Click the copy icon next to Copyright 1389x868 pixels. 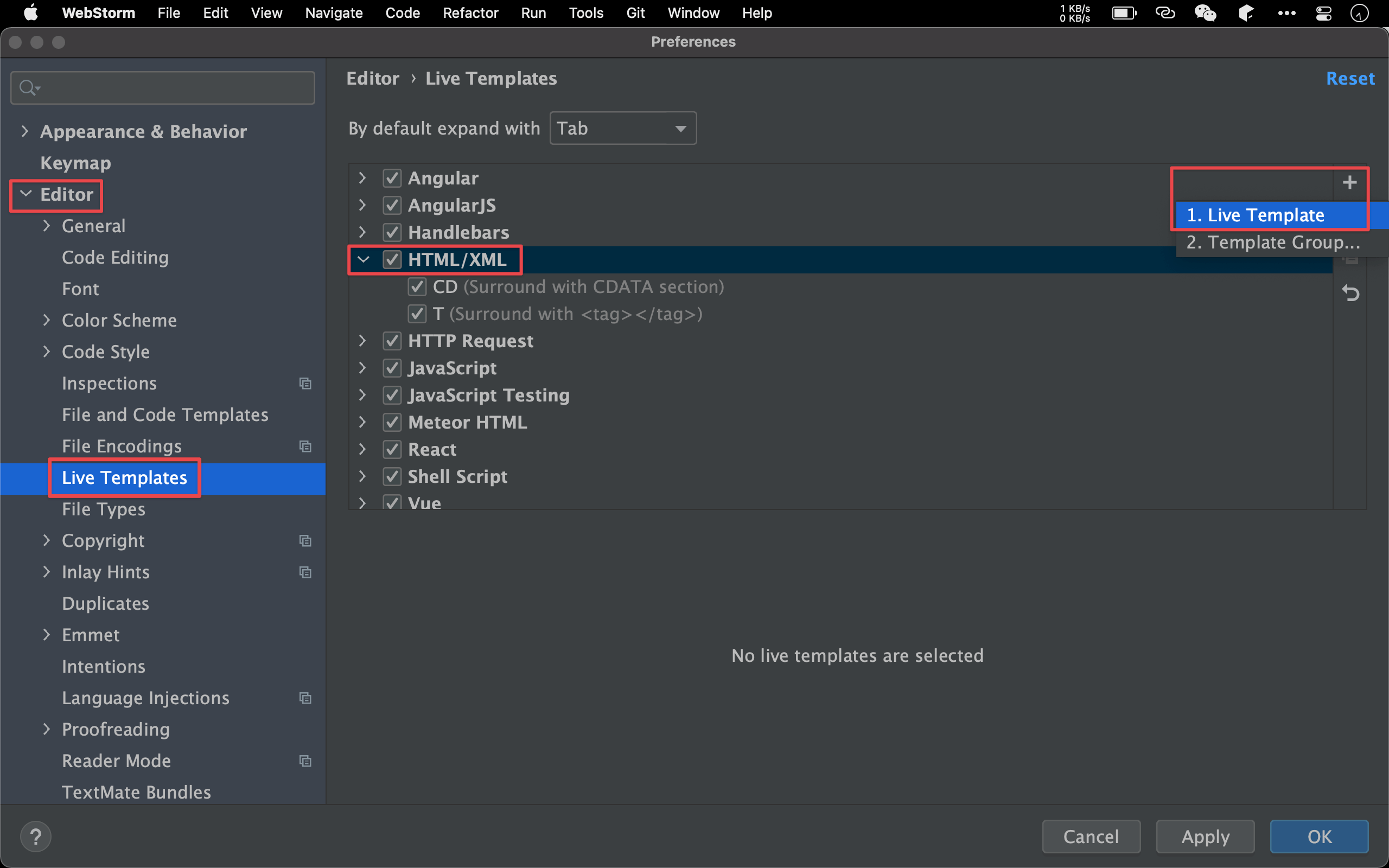tap(305, 541)
